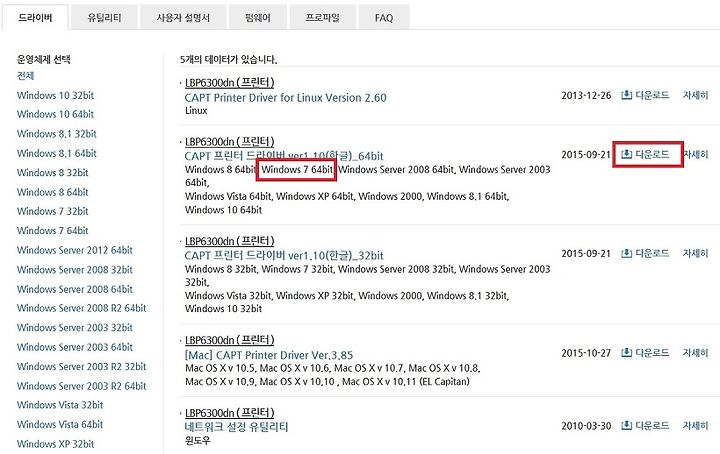This screenshot has width=720, height=454.
Task: Click LBP6300dn (프린터) heading above Linux driver
Action: tap(230, 83)
